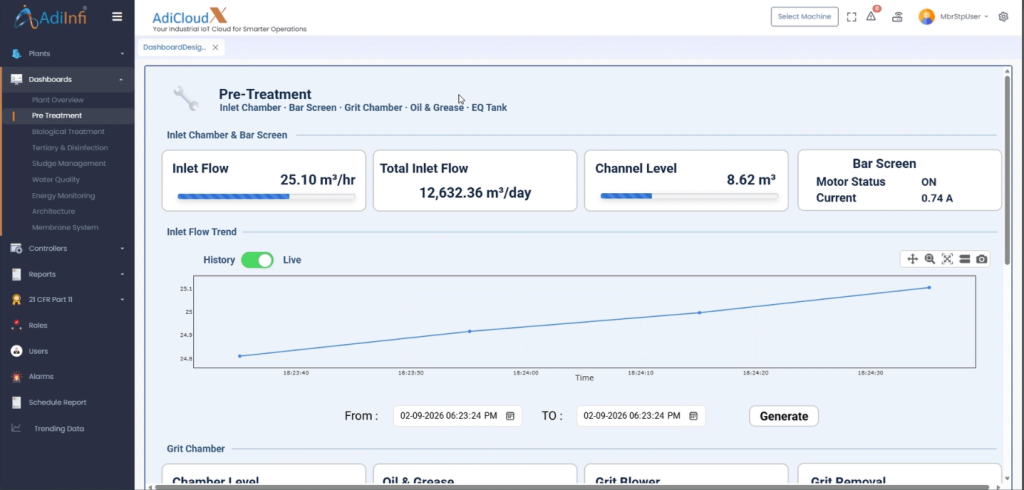Click the Controllers sidebar icon

[x=16, y=248]
